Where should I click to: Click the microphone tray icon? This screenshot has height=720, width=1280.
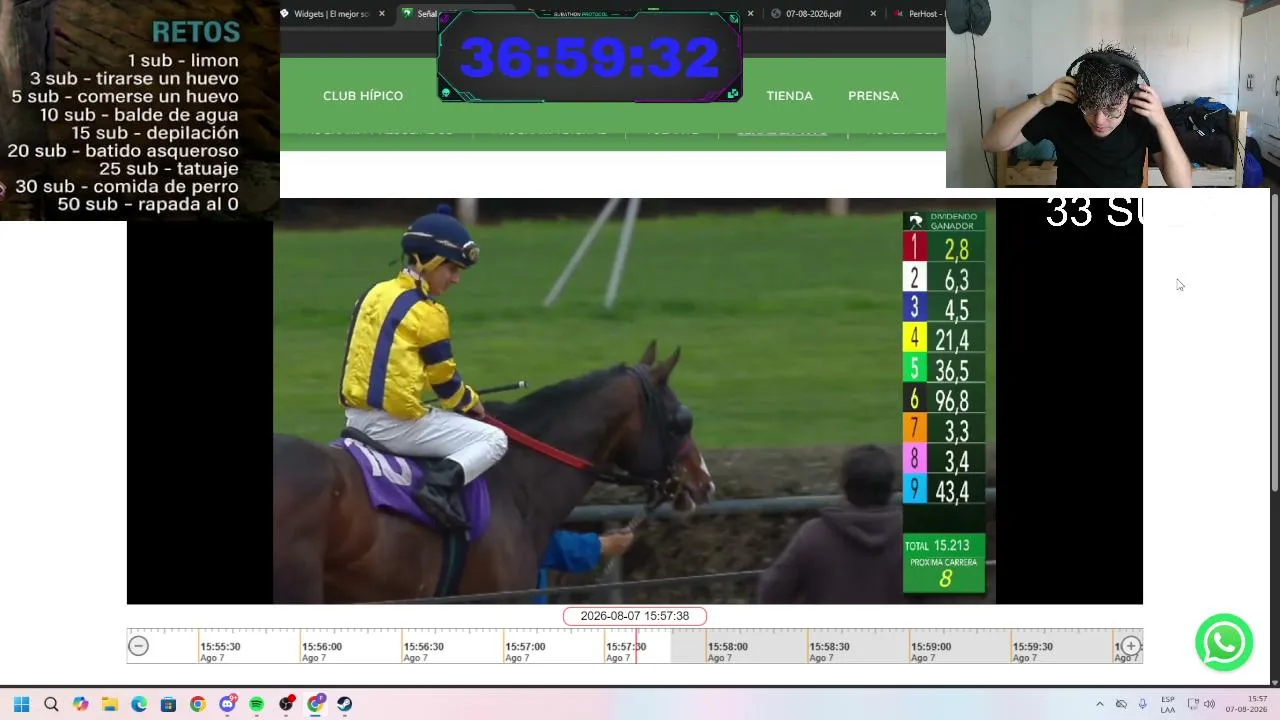tap(1142, 704)
